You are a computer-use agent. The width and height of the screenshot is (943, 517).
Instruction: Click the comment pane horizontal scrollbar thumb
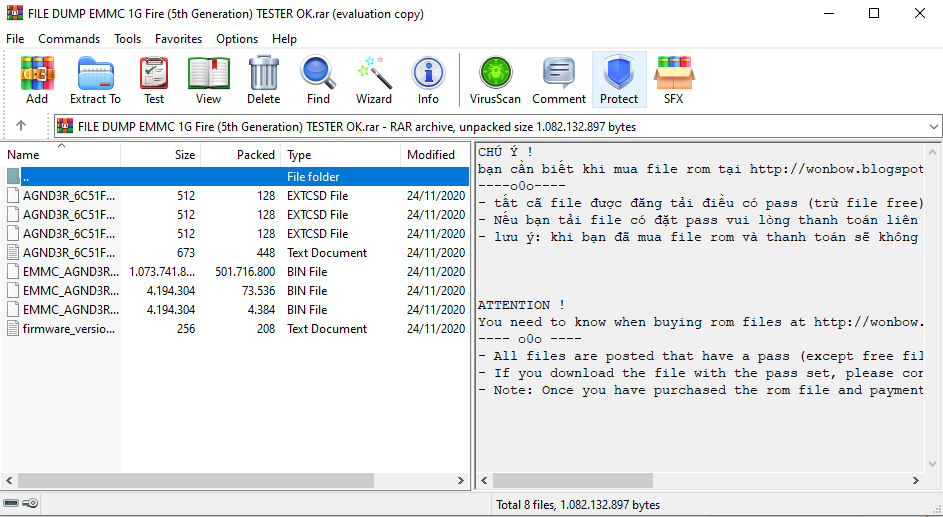click(573, 480)
